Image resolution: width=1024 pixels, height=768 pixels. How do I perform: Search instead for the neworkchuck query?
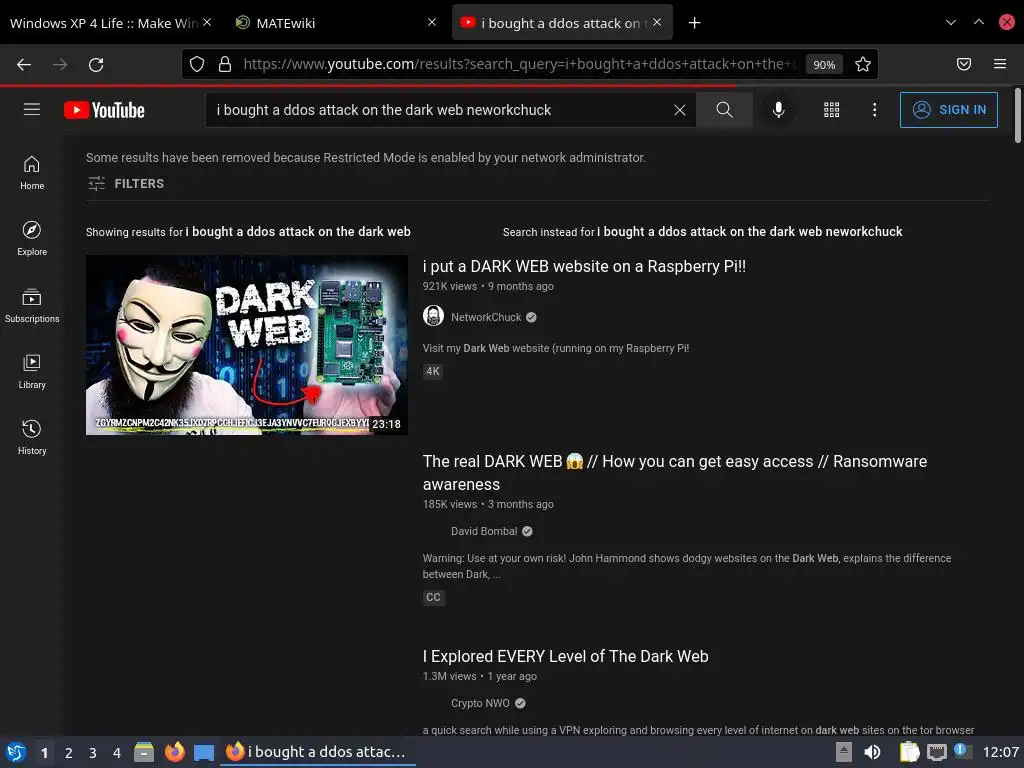pyautogui.click(x=749, y=231)
